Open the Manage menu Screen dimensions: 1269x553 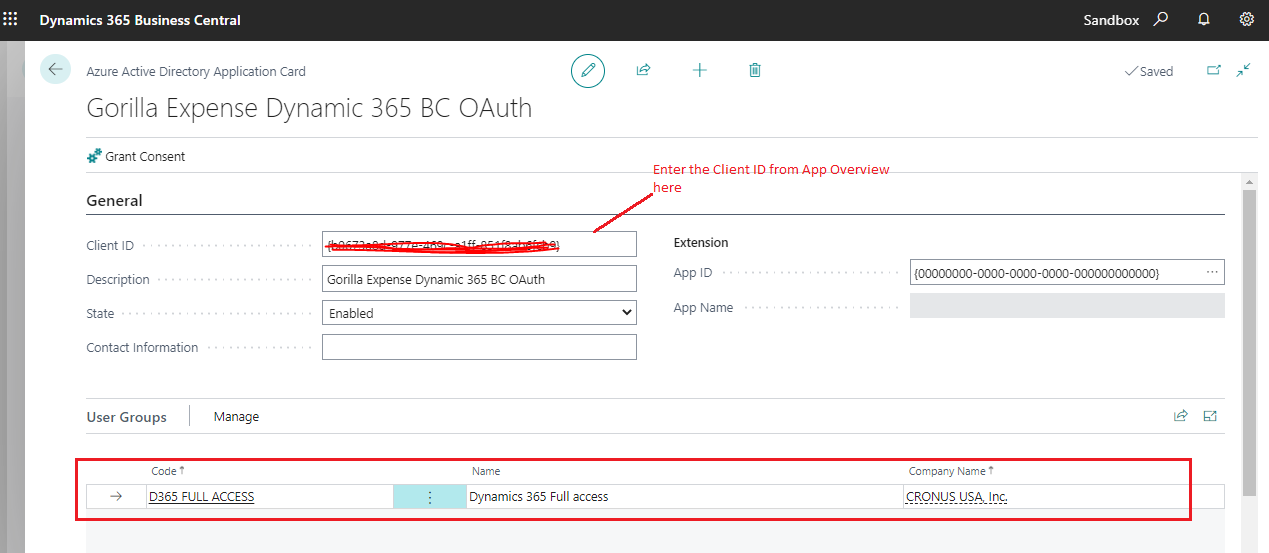(236, 416)
